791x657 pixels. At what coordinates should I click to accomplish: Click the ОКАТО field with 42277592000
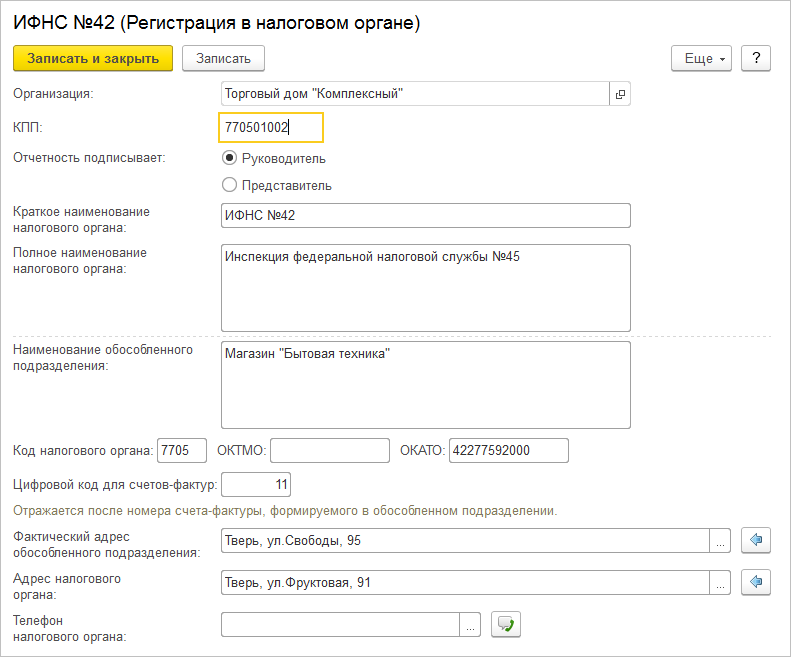(508, 450)
